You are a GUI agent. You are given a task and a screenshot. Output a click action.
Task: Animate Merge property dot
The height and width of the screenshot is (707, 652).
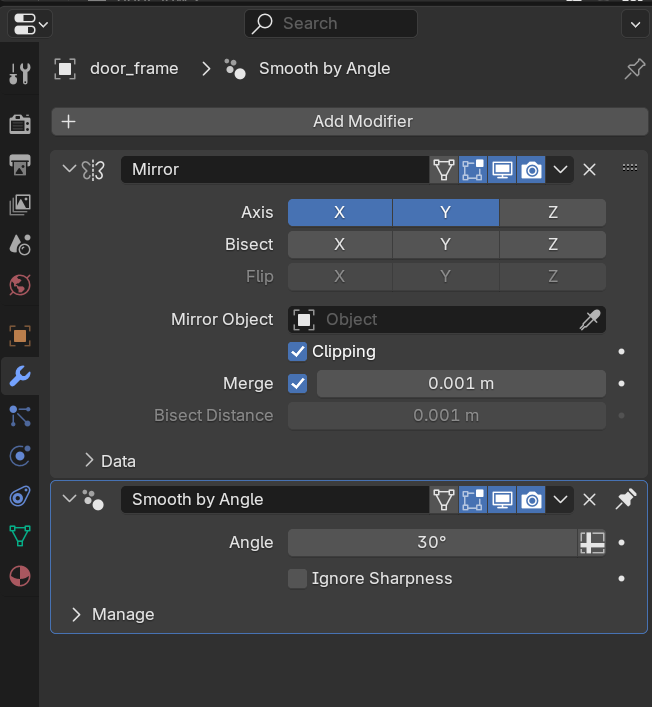[x=621, y=384]
